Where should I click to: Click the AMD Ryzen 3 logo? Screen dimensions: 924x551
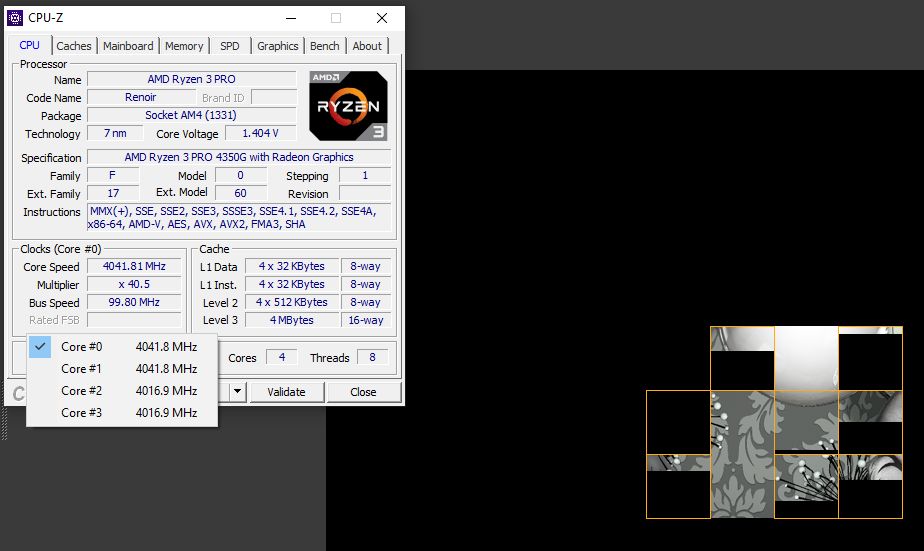[348, 105]
